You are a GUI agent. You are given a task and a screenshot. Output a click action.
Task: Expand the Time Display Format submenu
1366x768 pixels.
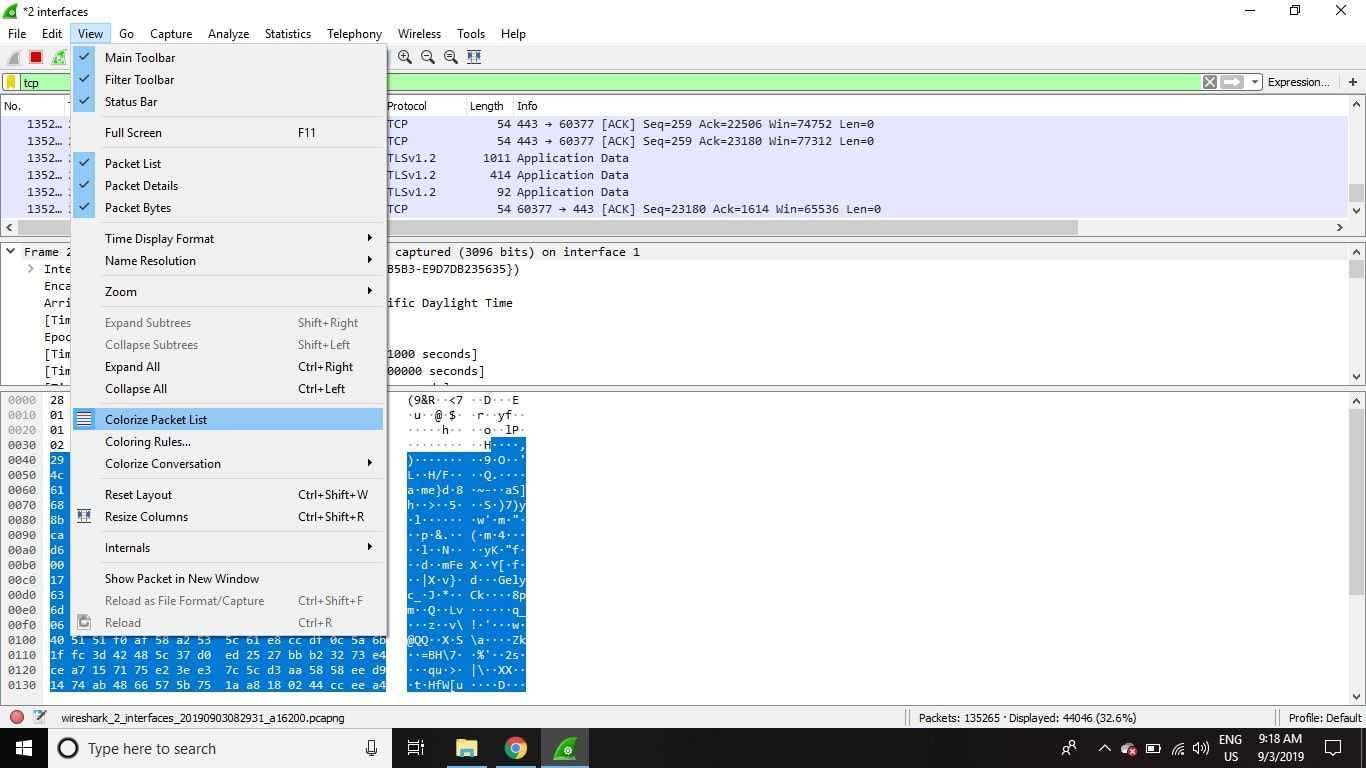[160, 239]
